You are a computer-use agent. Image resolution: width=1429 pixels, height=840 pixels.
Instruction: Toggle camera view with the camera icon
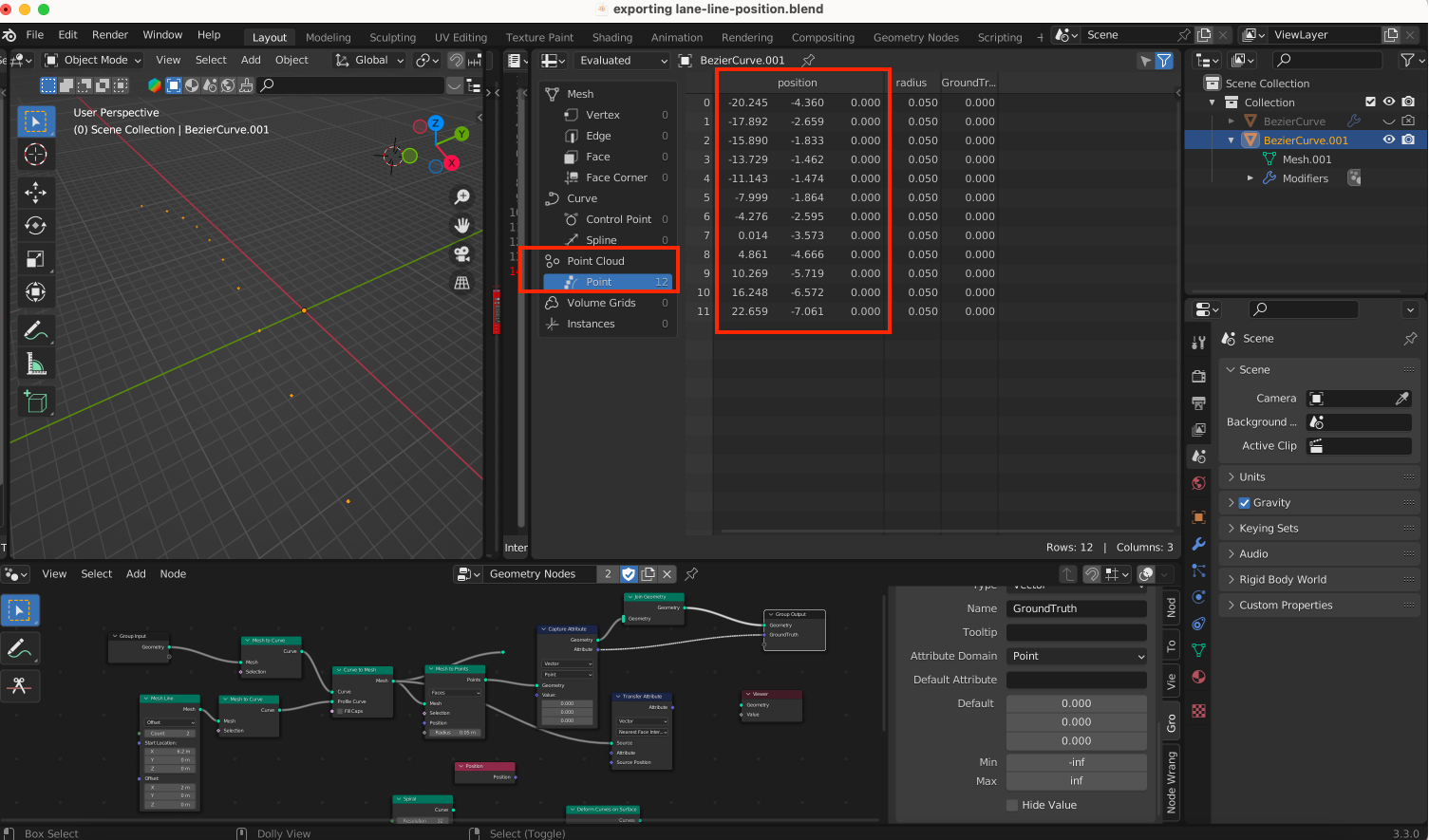tap(462, 254)
